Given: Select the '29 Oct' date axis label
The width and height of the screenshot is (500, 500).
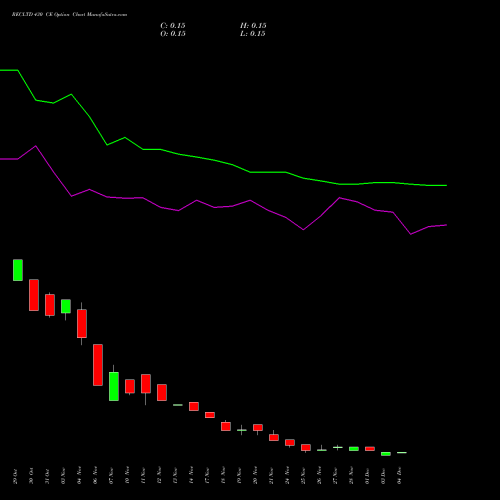Looking at the screenshot, I should point(15,476).
